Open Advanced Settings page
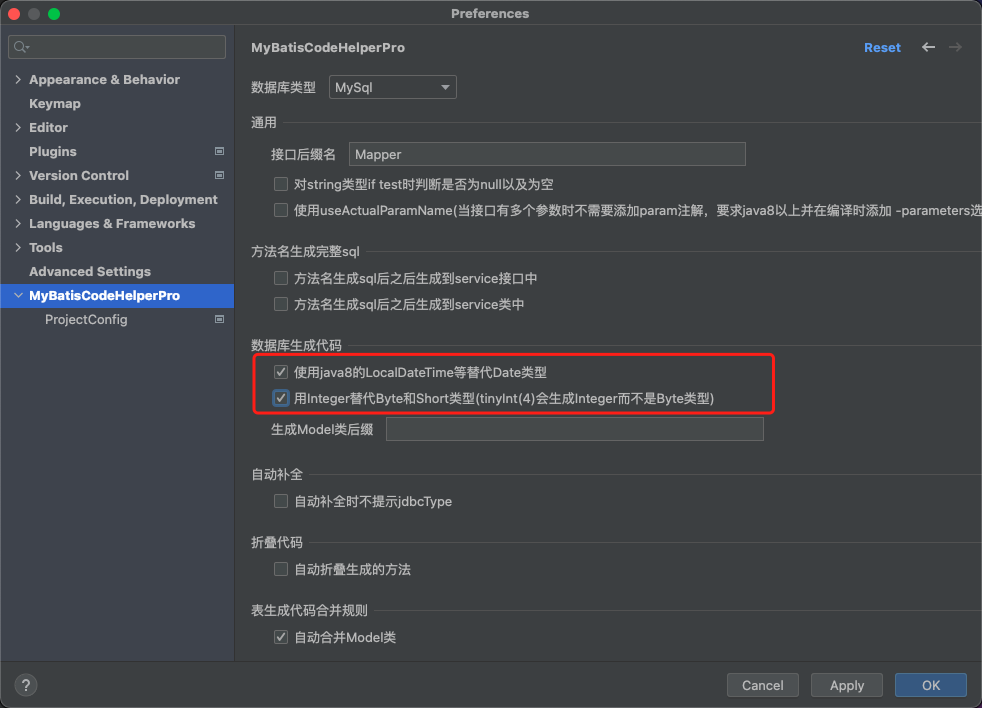982x708 pixels. 90,271
